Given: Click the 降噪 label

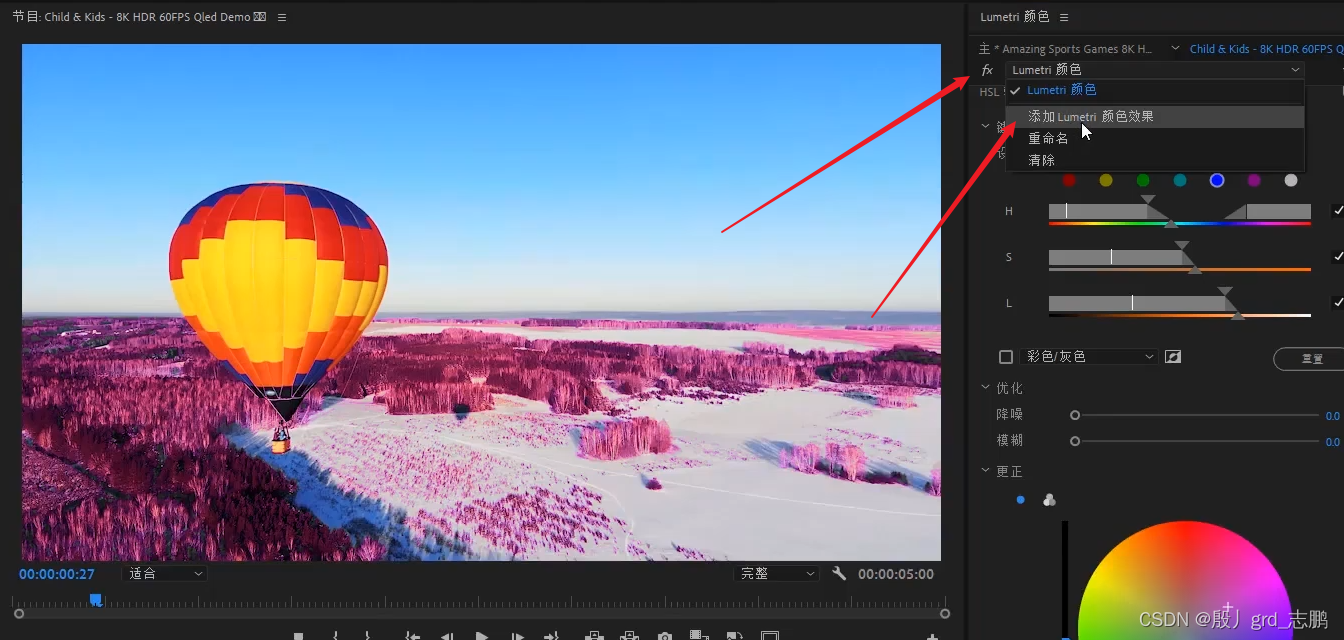Looking at the screenshot, I should 1009,414.
